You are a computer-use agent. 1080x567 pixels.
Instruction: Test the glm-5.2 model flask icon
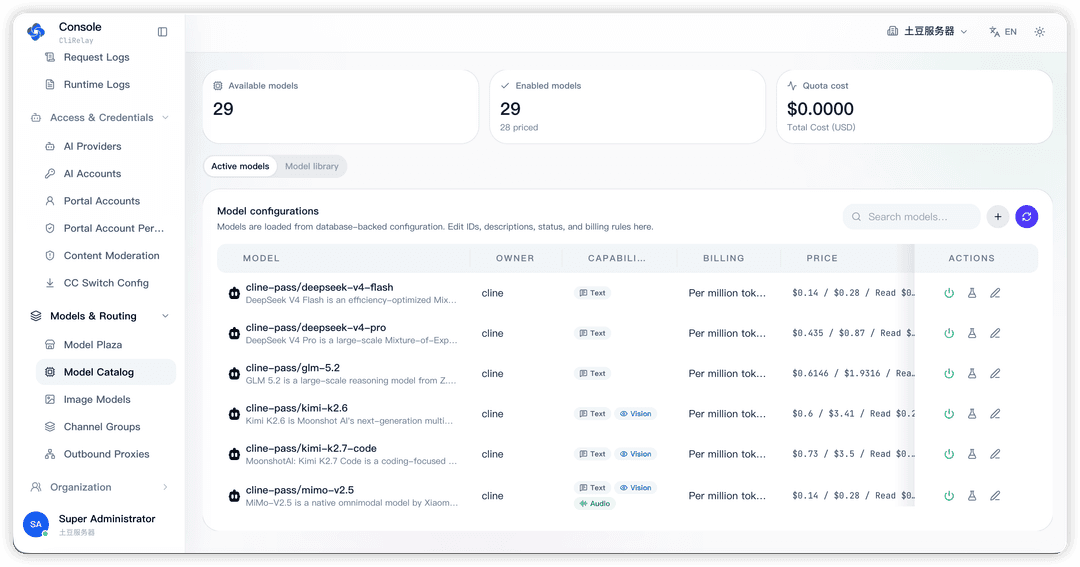[x=972, y=373]
